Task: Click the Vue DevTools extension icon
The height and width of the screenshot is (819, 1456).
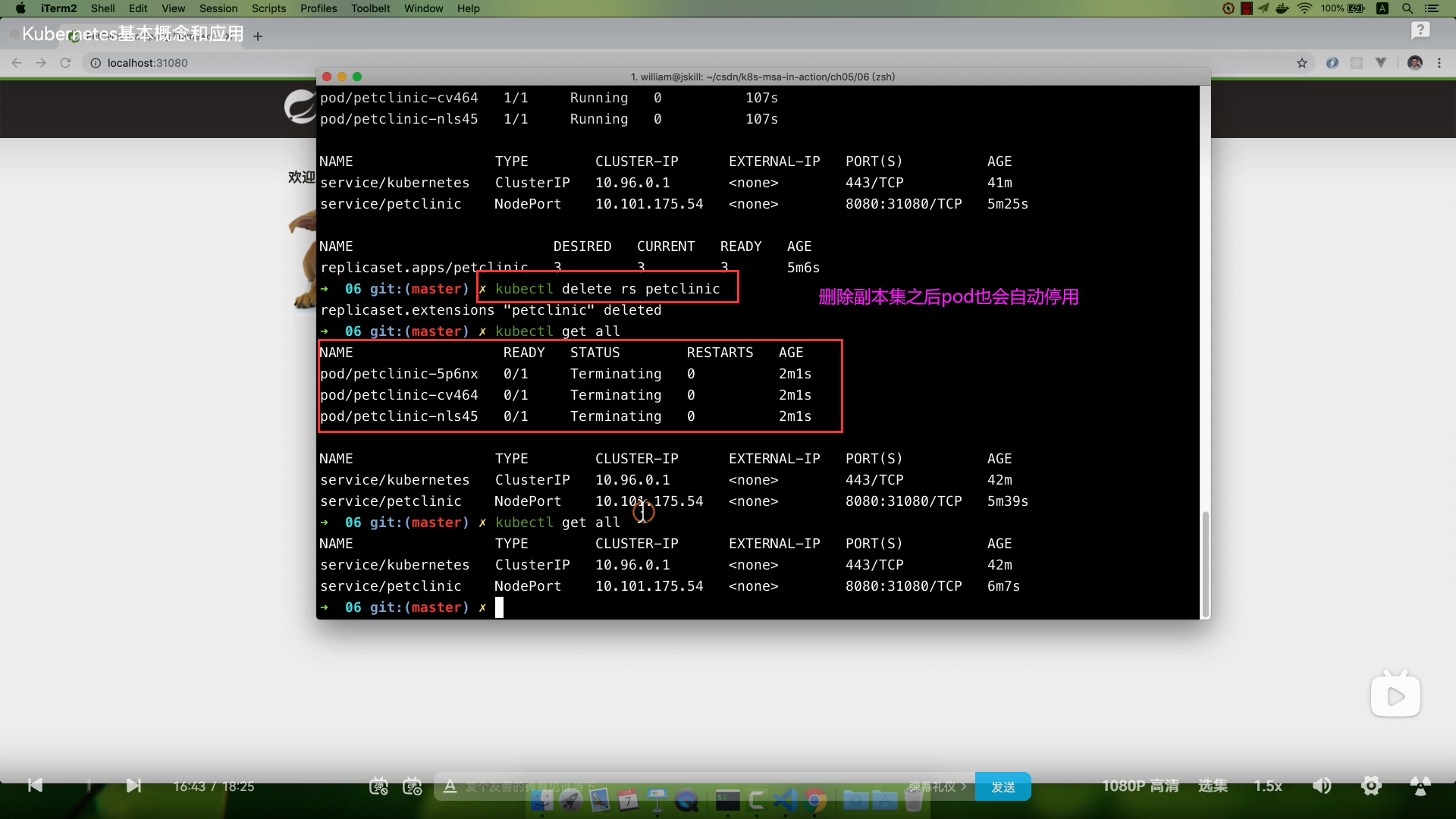Action: [x=1381, y=63]
